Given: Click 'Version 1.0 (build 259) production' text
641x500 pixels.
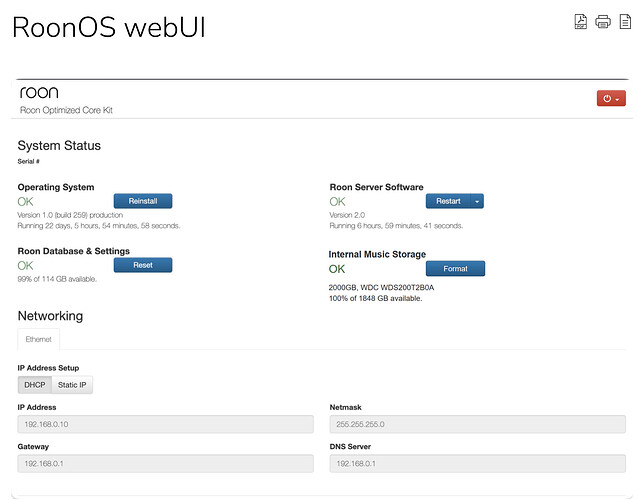Looking at the screenshot, I should [x=70, y=215].
